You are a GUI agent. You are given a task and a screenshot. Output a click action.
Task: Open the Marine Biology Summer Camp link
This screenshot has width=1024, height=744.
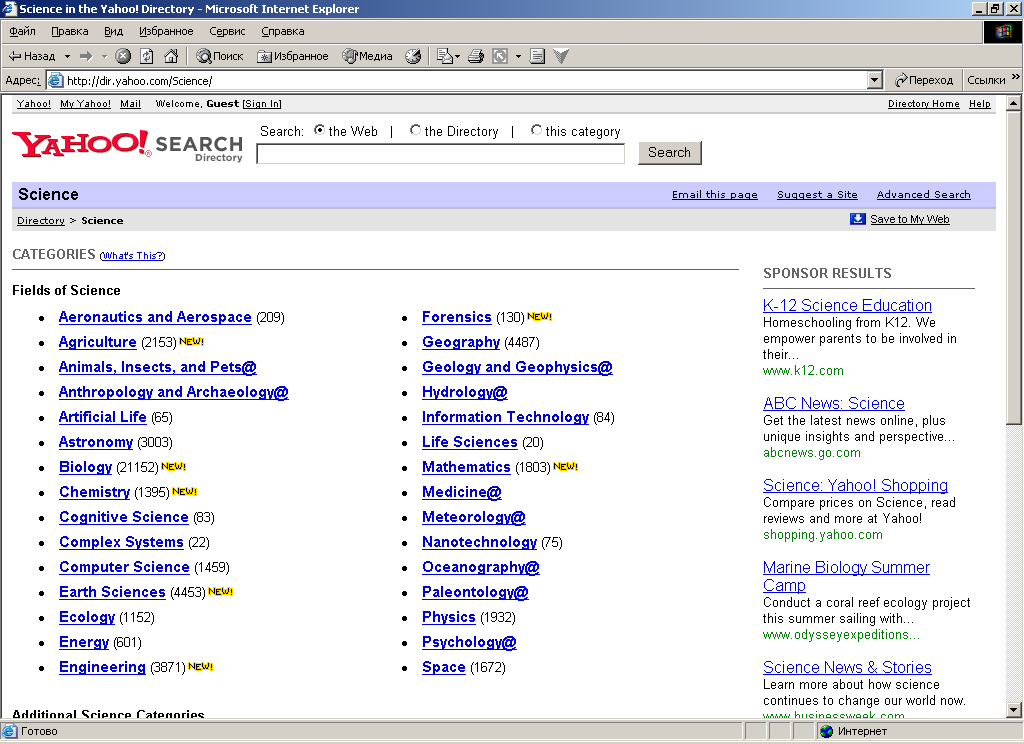846,576
